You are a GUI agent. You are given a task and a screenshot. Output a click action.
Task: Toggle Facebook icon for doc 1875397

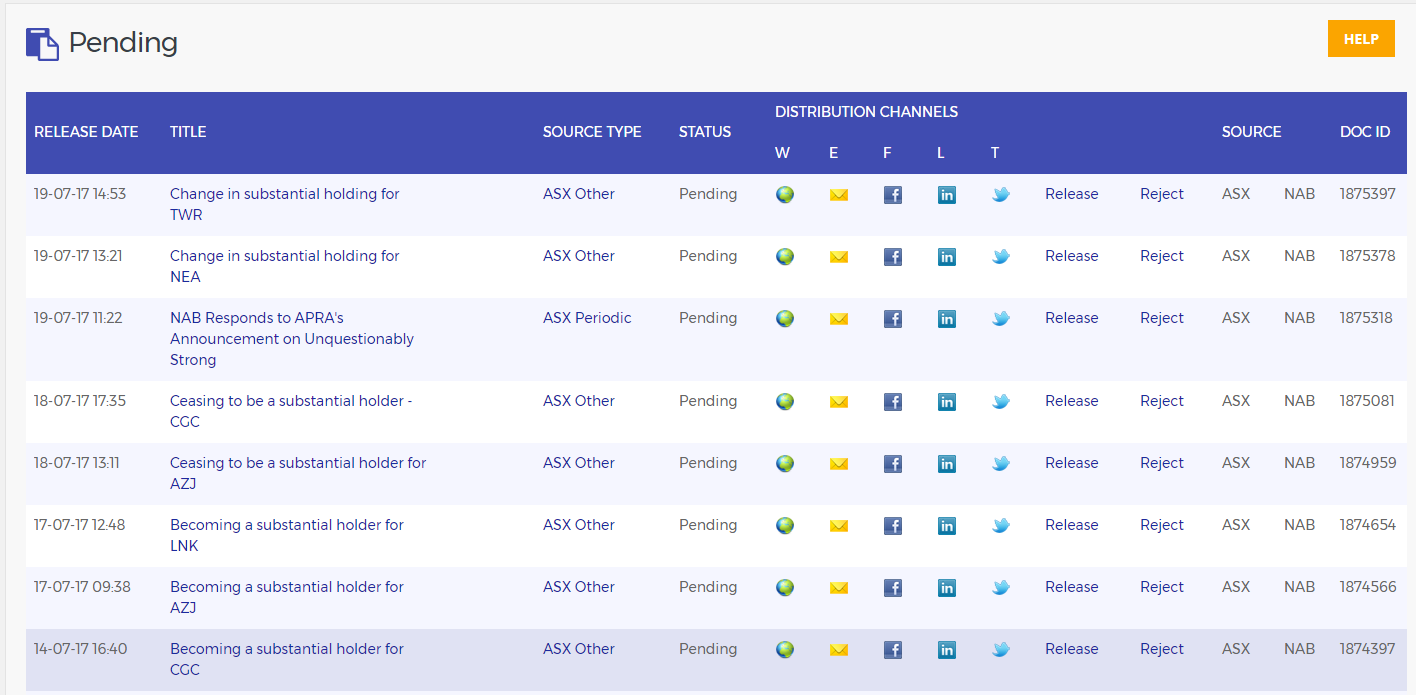(x=893, y=195)
